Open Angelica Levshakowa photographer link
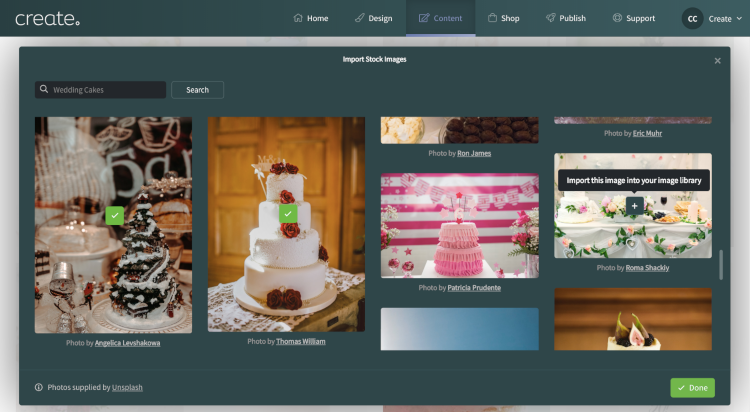 coord(127,343)
